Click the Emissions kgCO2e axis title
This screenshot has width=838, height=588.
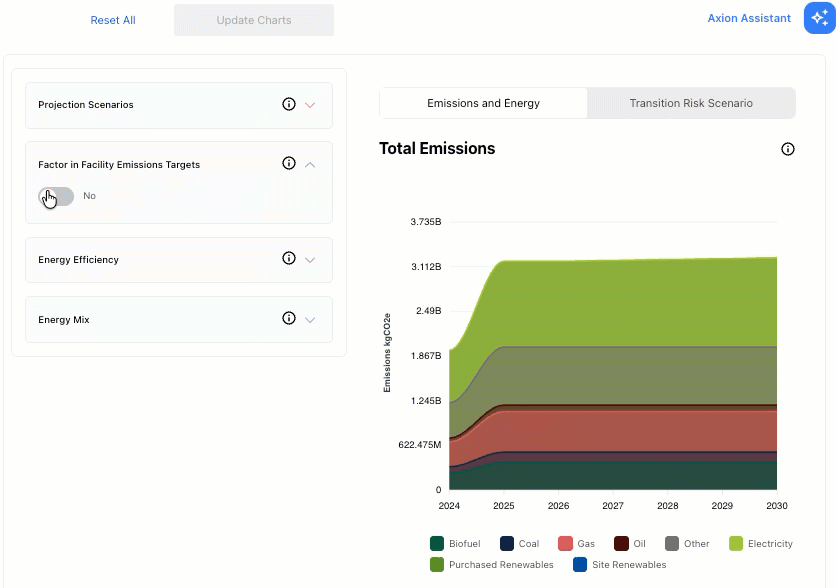point(387,353)
